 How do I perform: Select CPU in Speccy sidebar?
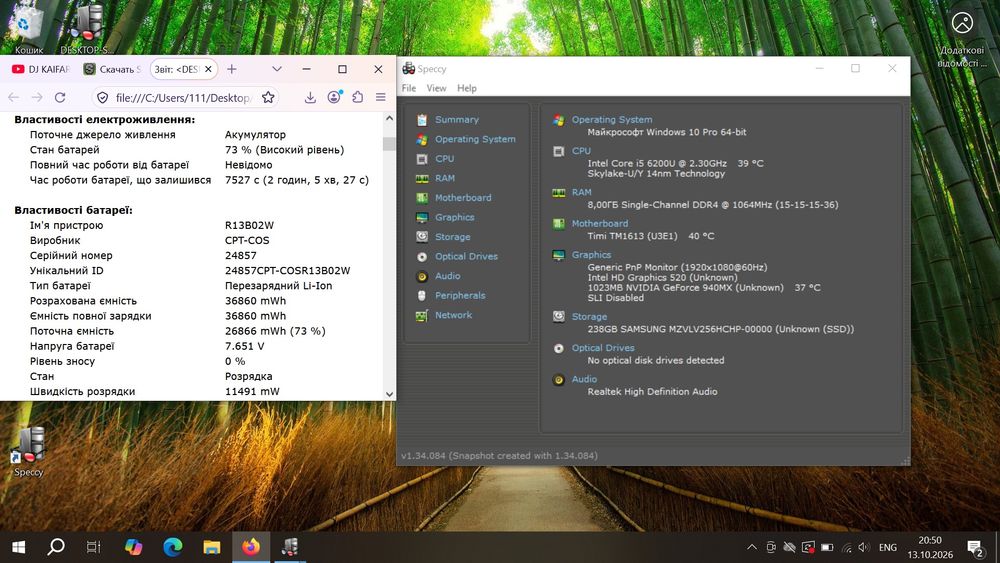pos(445,159)
